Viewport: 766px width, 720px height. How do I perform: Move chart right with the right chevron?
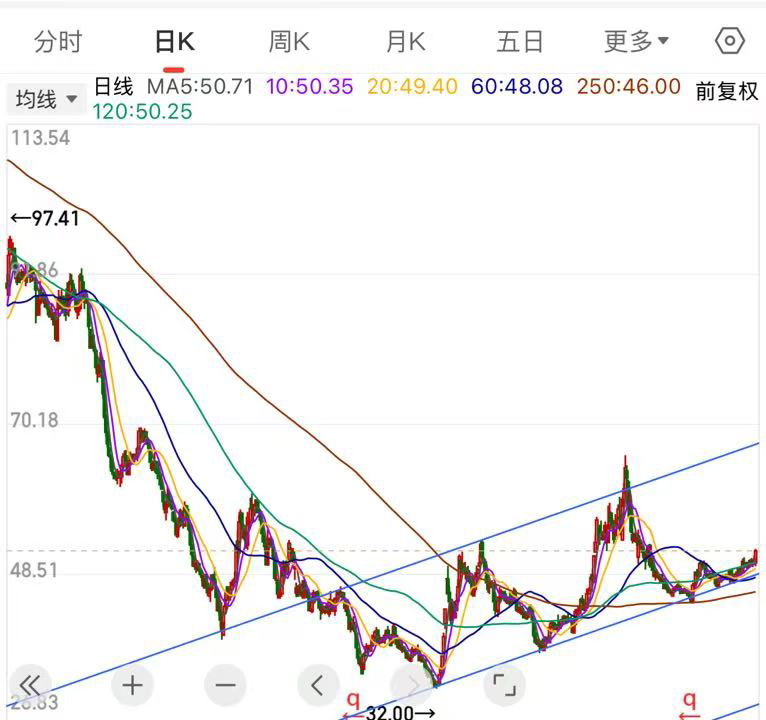tap(412, 685)
